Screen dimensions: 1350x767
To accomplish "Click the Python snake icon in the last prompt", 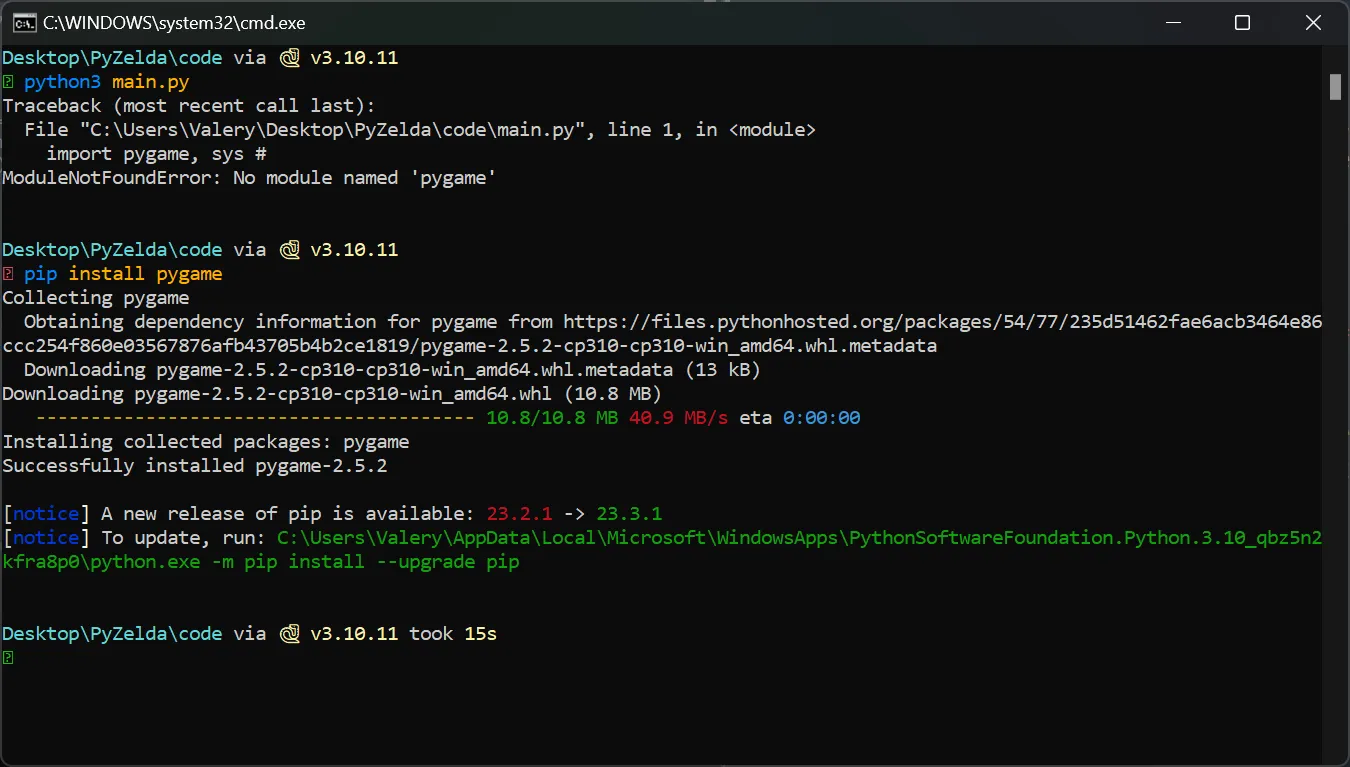I will (x=290, y=634).
